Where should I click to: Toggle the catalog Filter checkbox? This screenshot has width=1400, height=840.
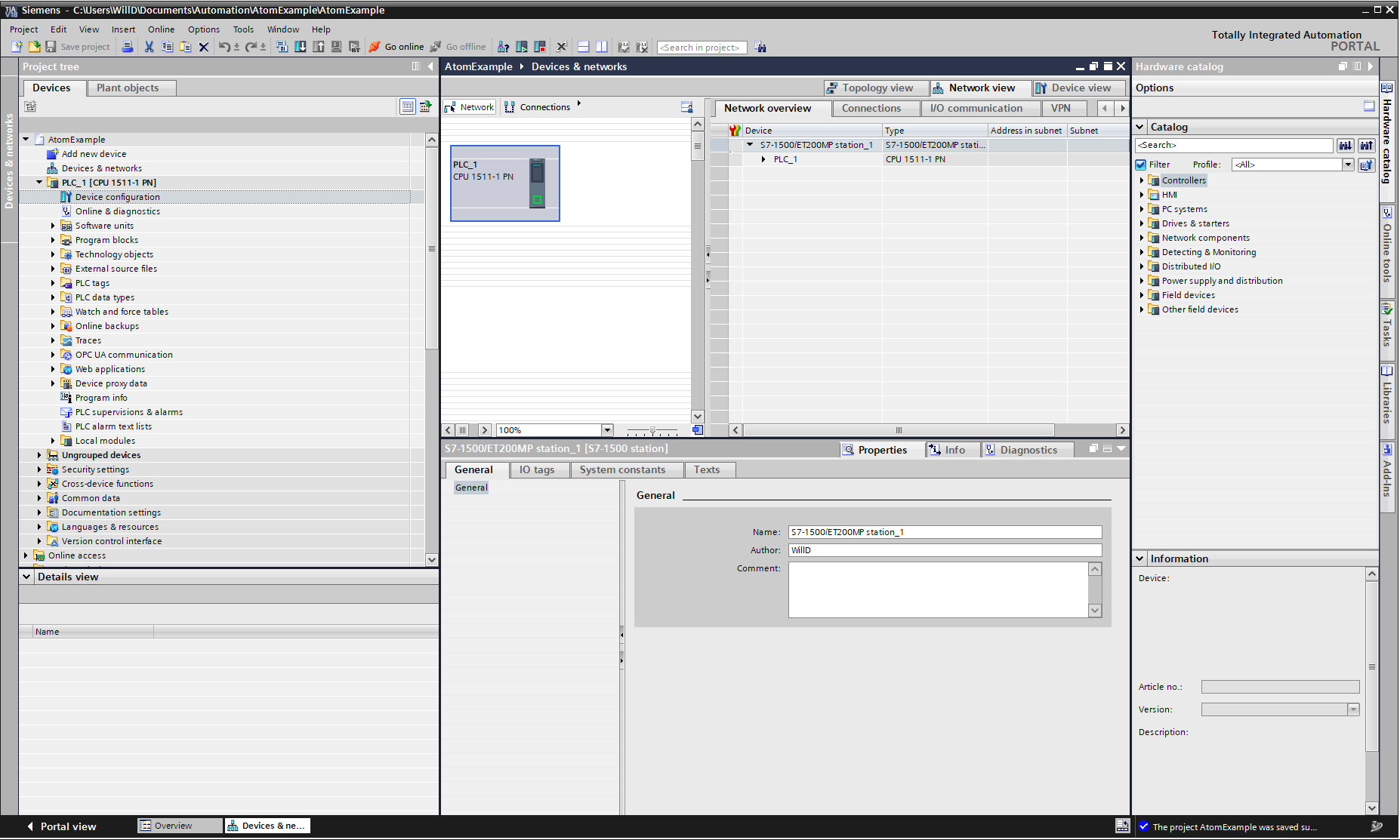[x=1141, y=165]
